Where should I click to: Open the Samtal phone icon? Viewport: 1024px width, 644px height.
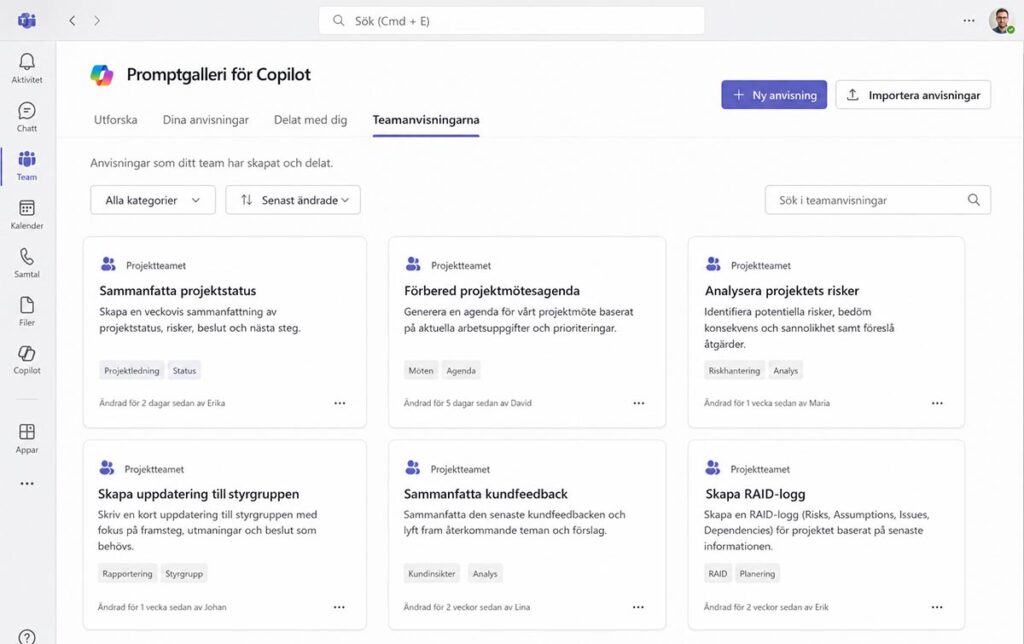point(27,257)
